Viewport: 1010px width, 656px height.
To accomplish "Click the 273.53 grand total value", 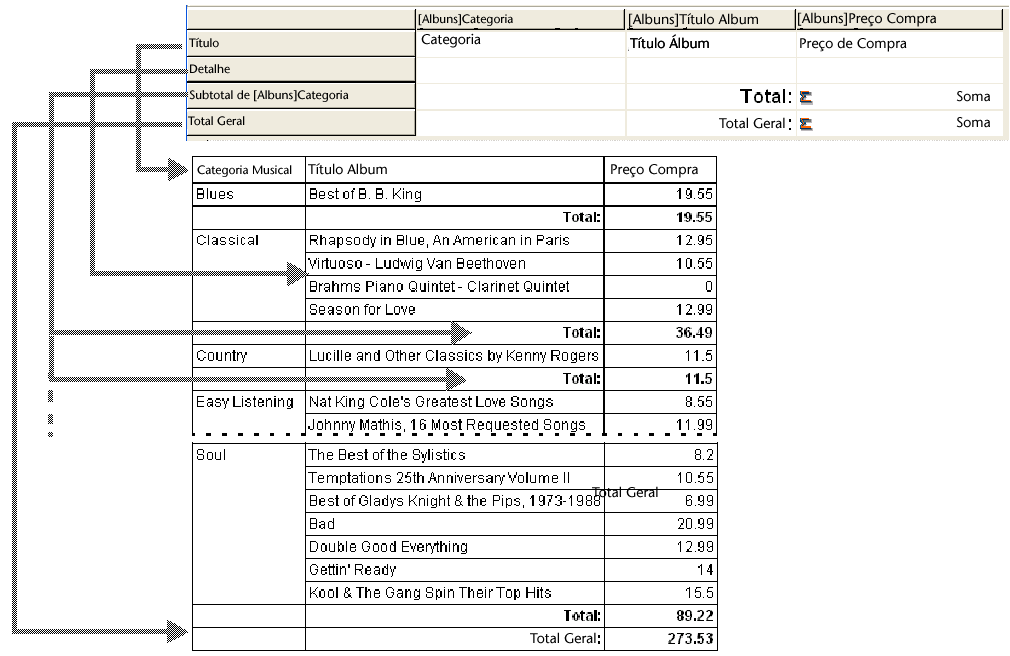I will [x=690, y=639].
